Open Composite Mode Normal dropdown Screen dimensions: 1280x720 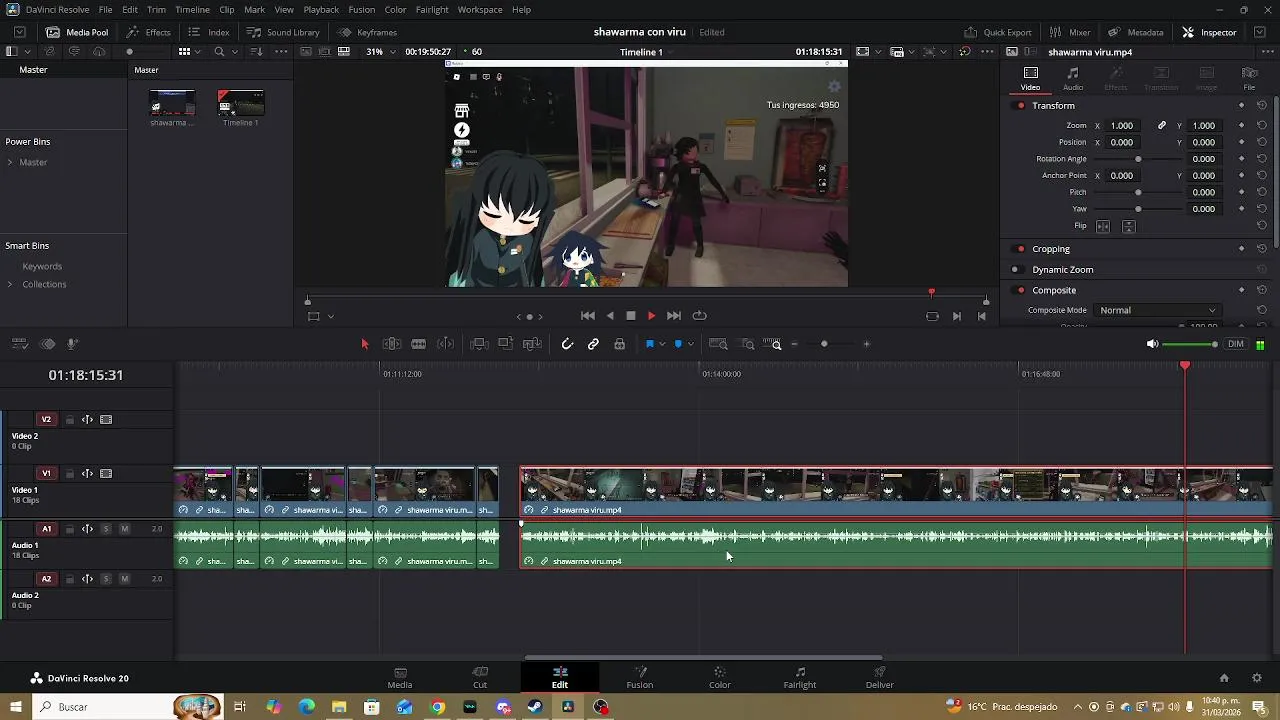tap(1158, 310)
